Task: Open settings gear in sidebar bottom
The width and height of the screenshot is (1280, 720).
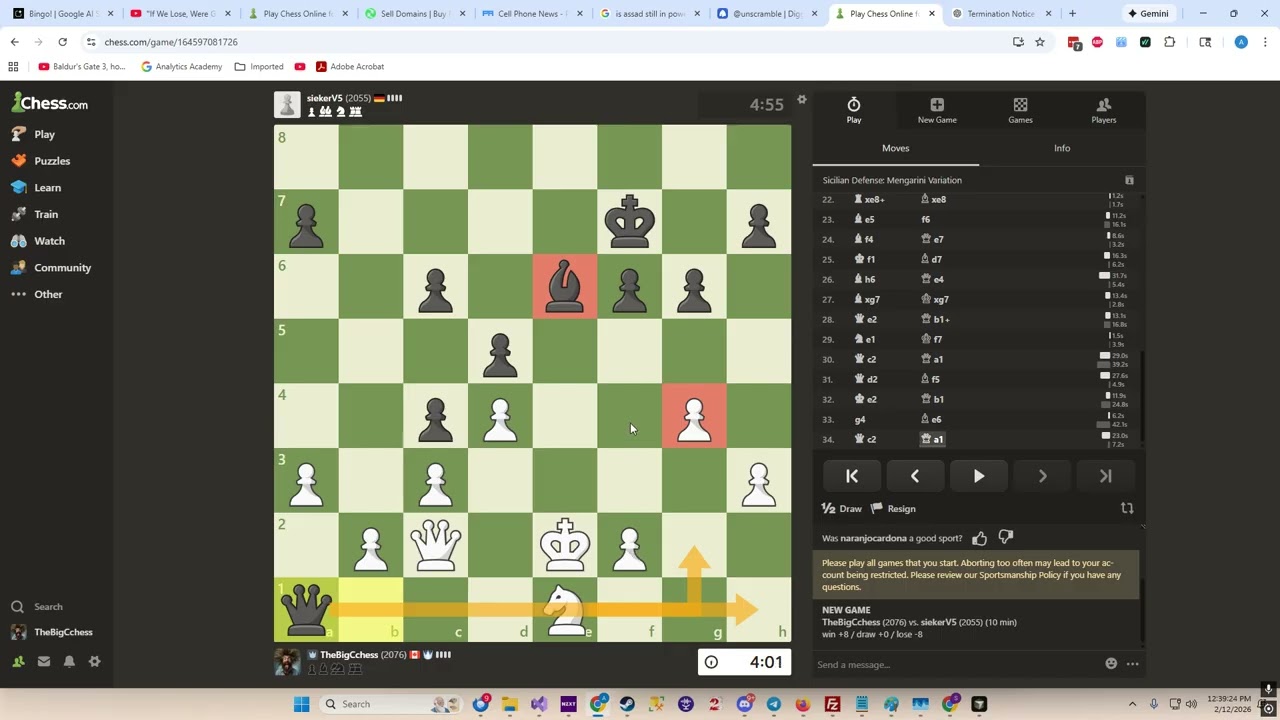Action: [94, 661]
